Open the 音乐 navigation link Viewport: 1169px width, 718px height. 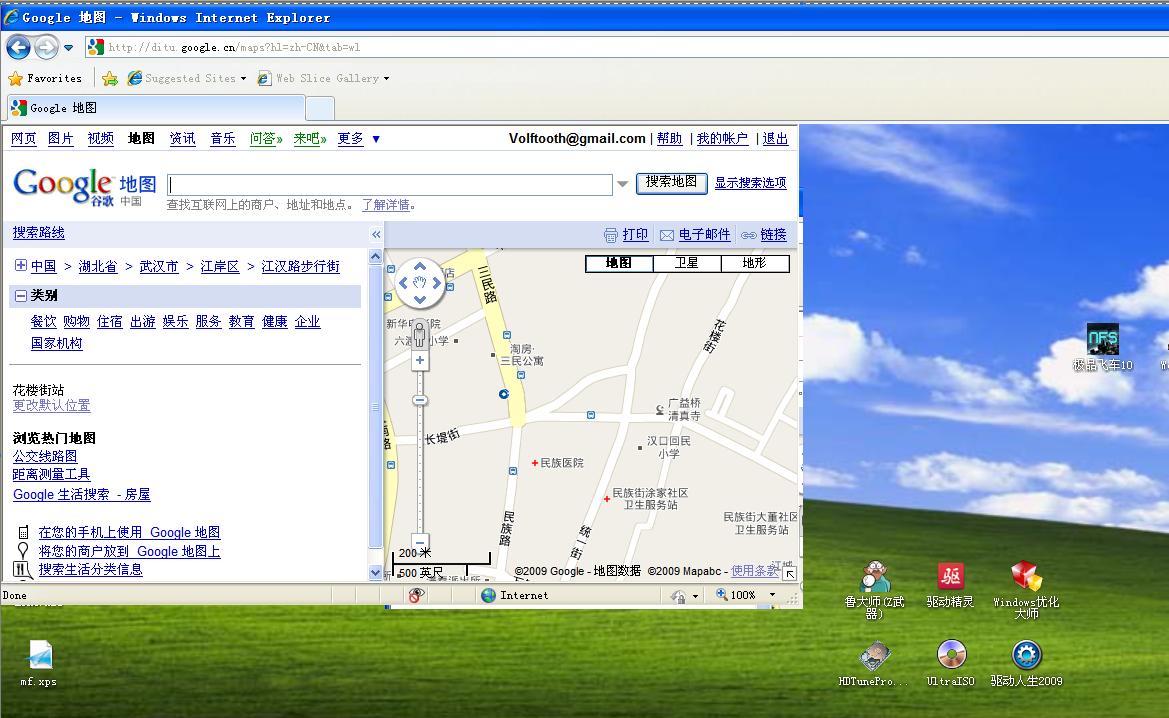point(222,139)
